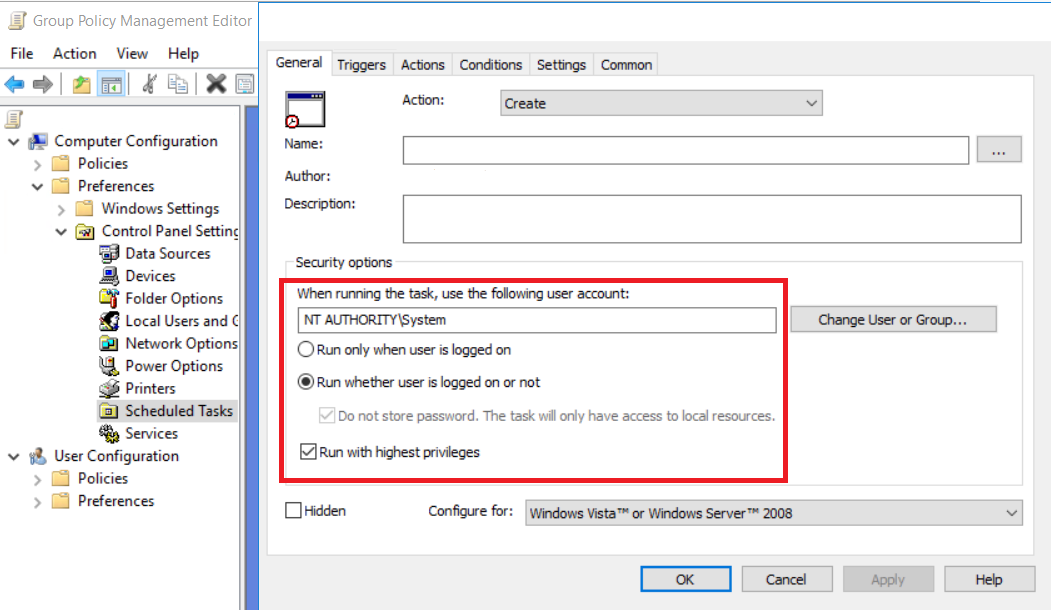This screenshot has height=610, width=1051.
Task: Click the Network Options icon
Action: pyautogui.click(x=109, y=343)
